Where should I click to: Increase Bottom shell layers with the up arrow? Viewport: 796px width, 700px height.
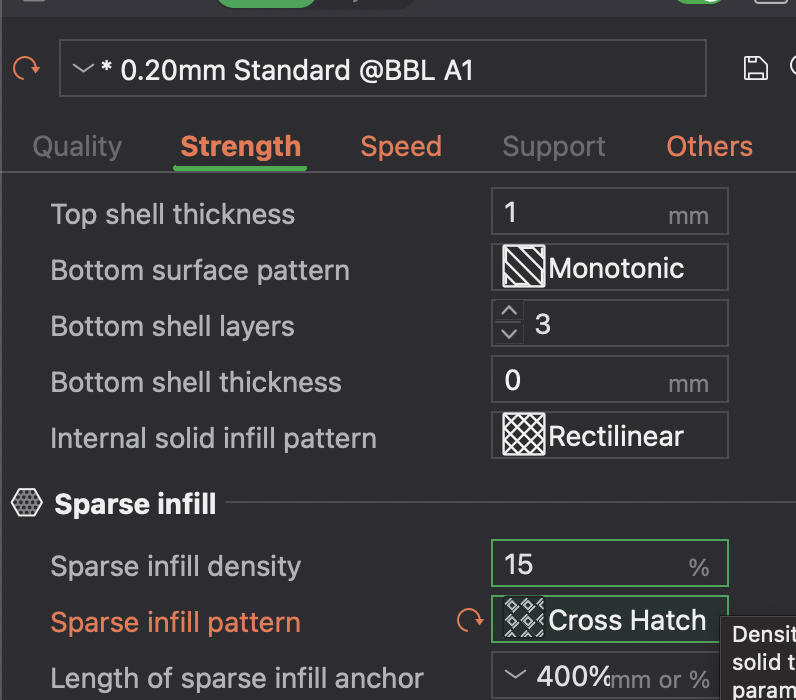coord(509,312)
